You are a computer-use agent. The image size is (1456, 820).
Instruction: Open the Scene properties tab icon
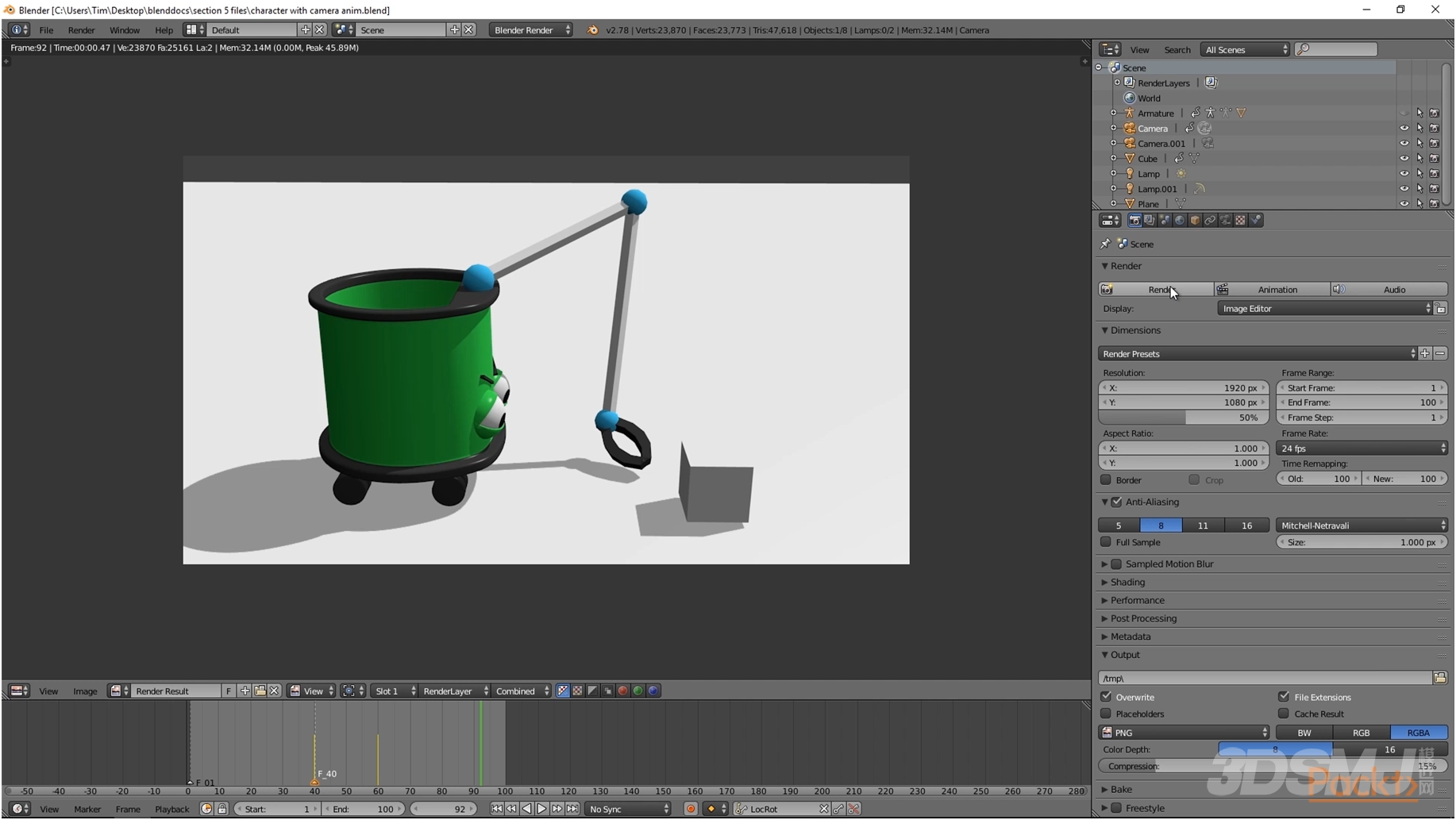(x=1165, y=220)
